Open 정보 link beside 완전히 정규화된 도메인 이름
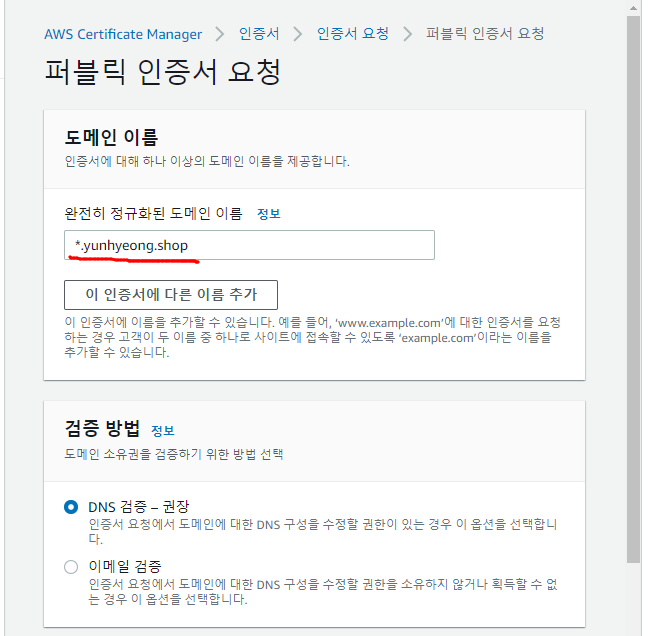The image size is (650, 636). 269,214
